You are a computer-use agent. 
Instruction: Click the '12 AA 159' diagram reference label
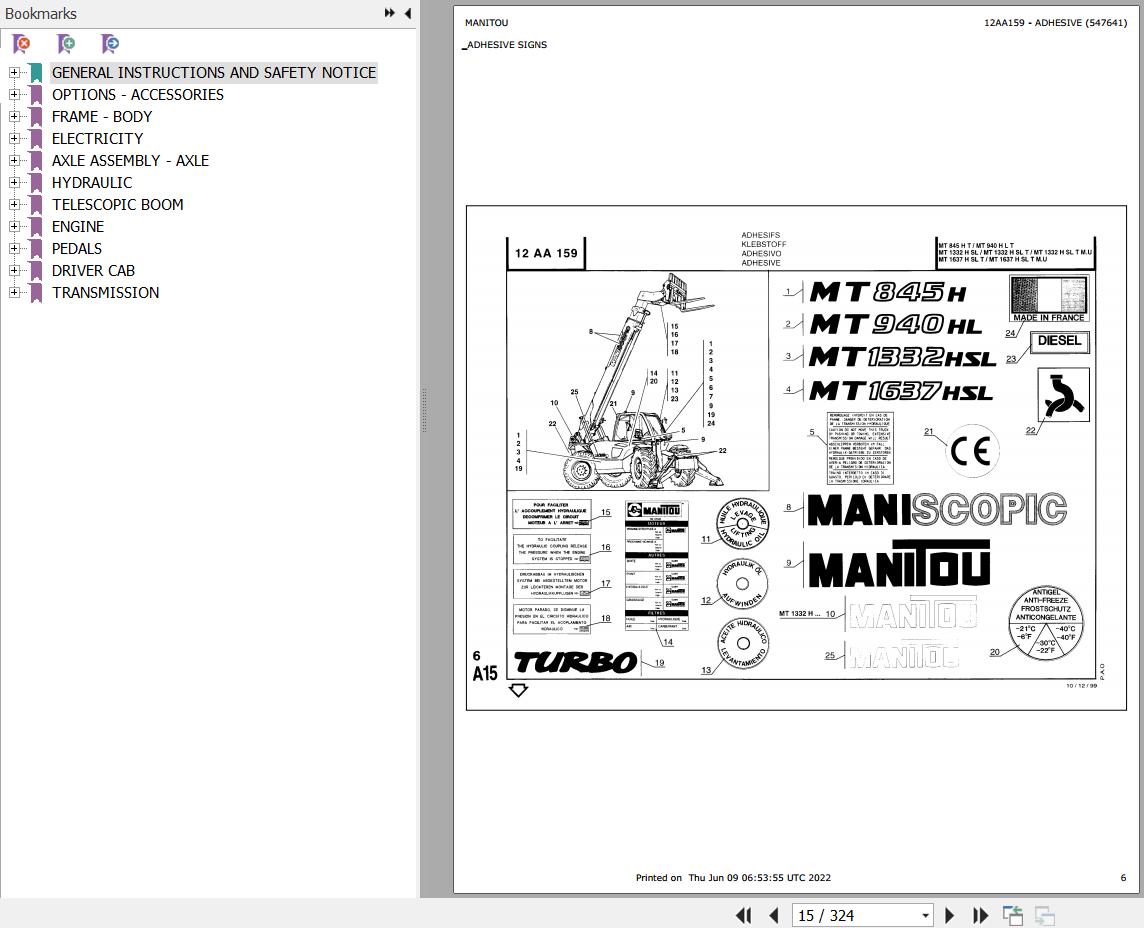tap(546, 253)
